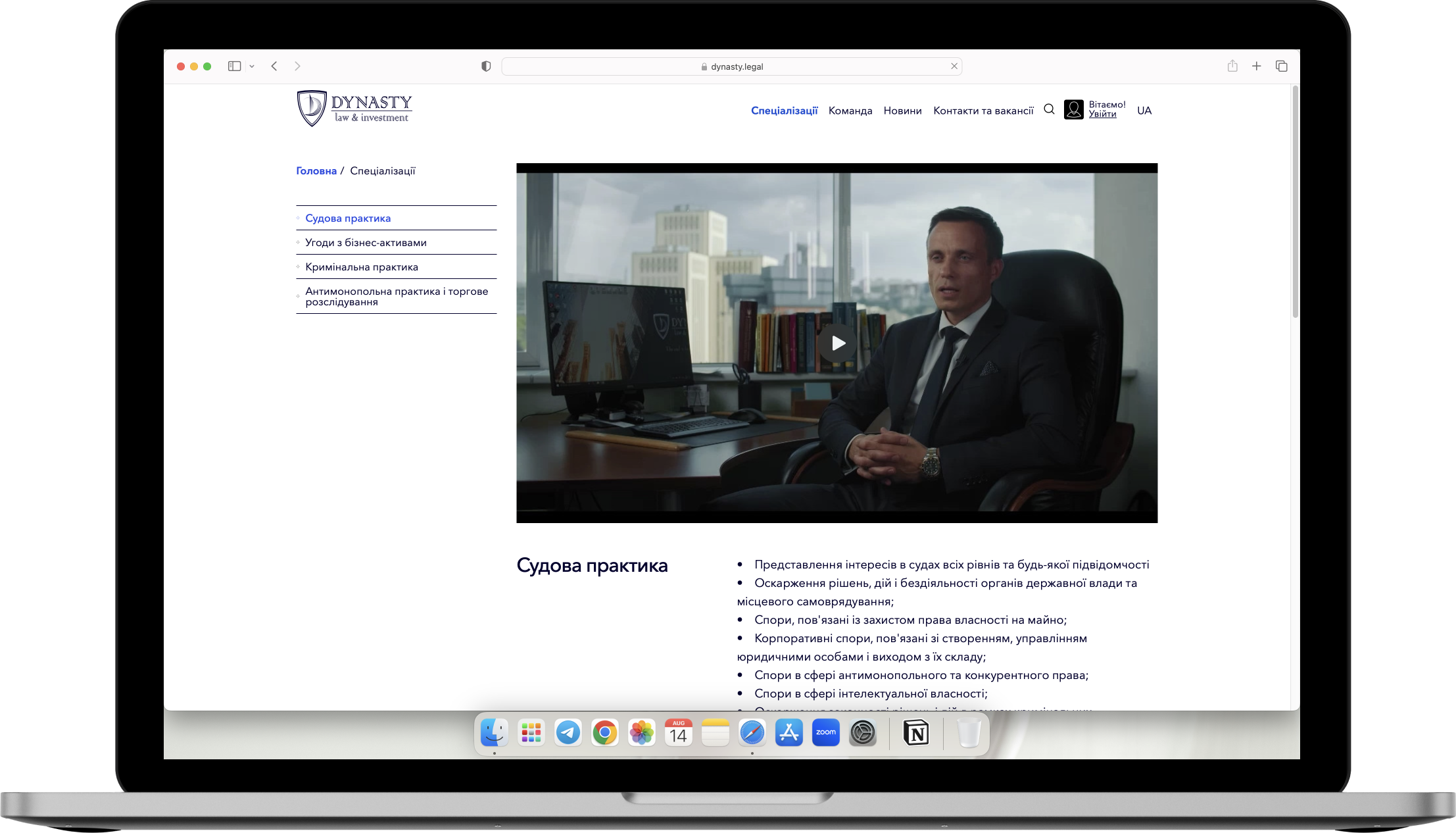Viewport: 1456px width, 833px height.
Task: Go back with Safari back arrow
Action: pos(274,66)
